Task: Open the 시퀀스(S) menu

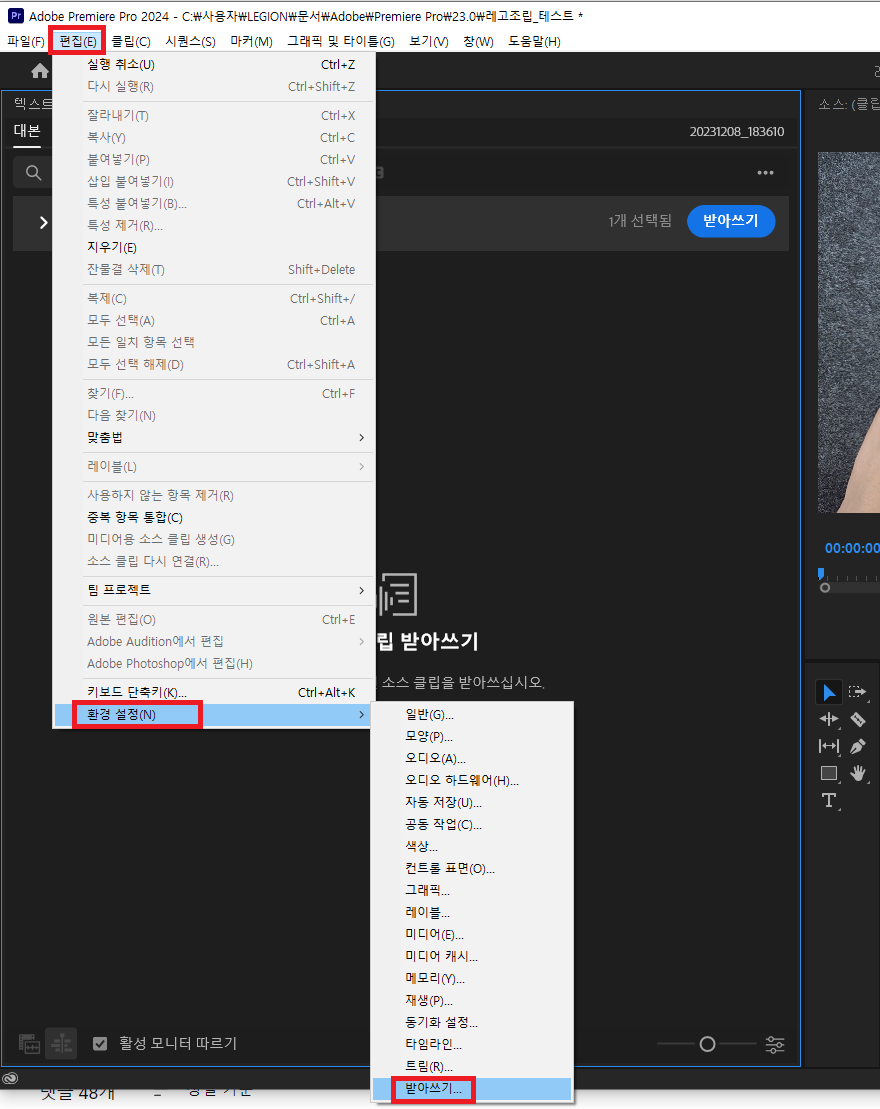Action: 190,41
